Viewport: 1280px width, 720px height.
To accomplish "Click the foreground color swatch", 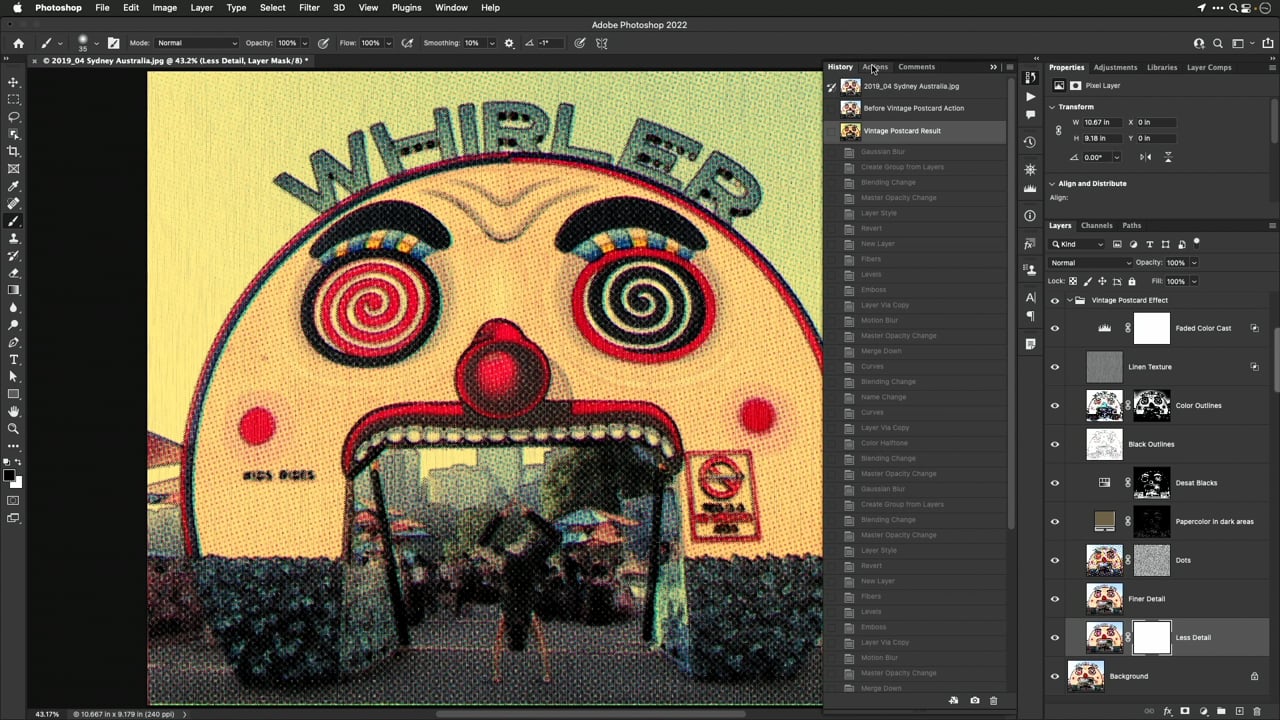I will (10, 476).
